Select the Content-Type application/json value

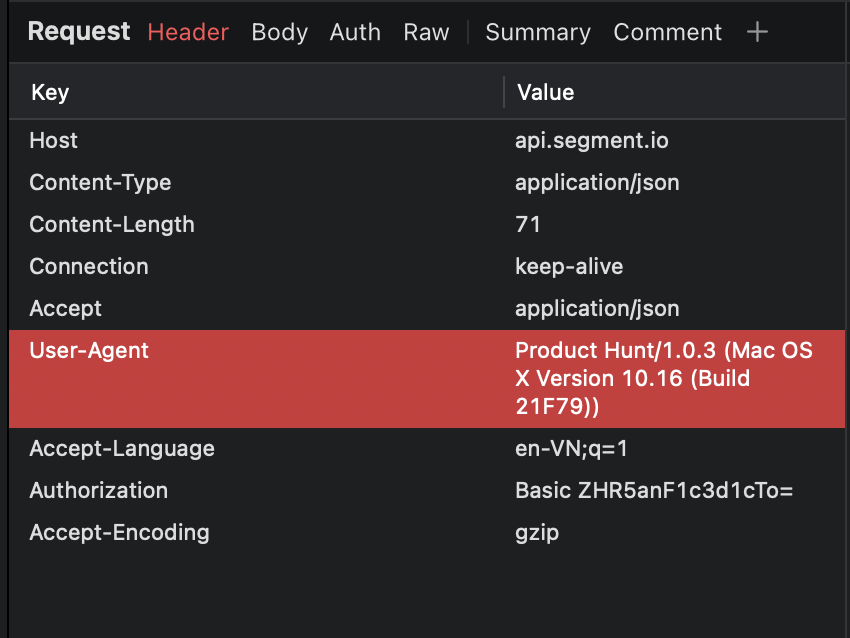coord(597,183)
